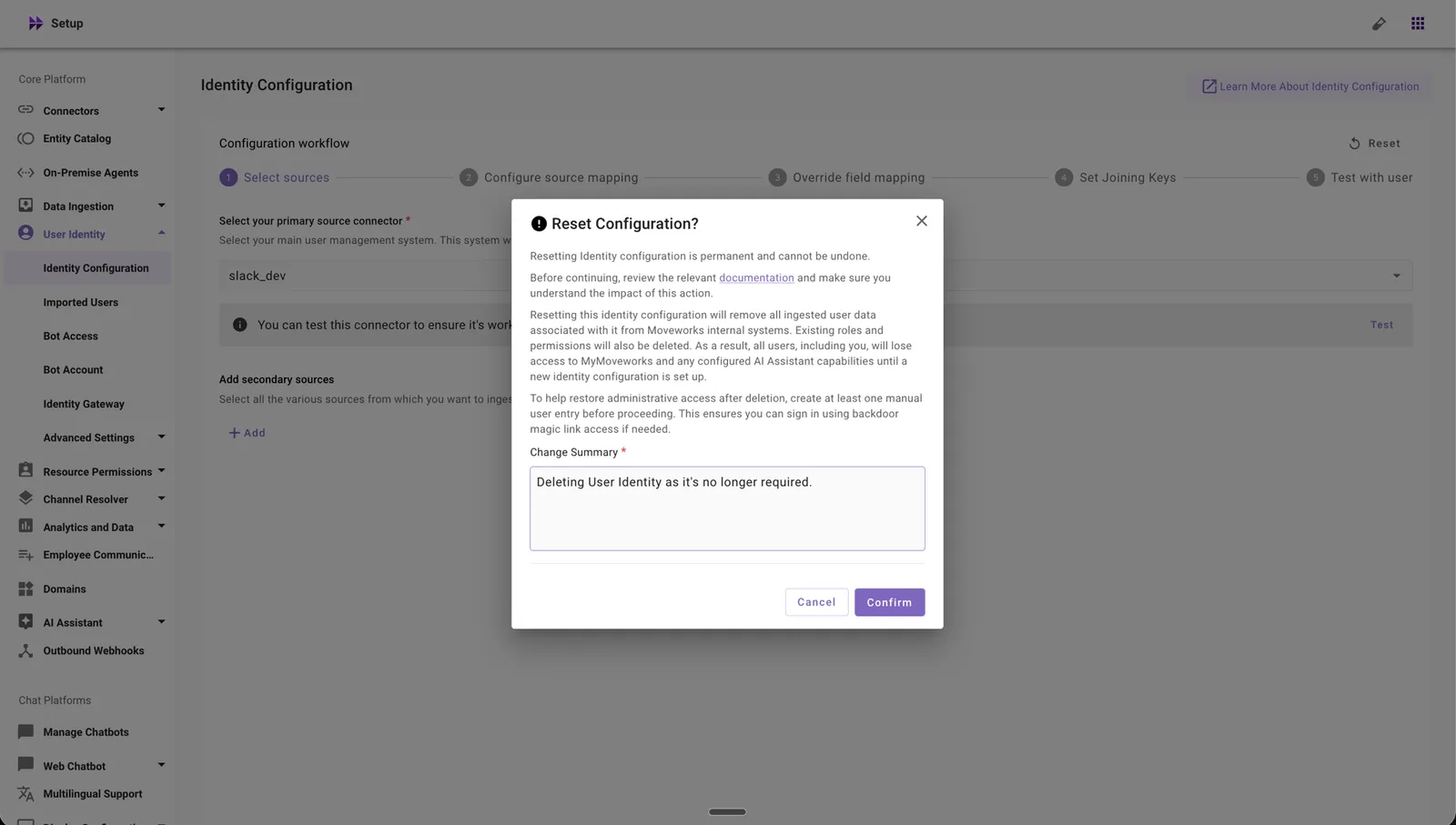Open the slack_dev primary source dropdown
This screenshot has height=825, width=1456.
point(815,276)
